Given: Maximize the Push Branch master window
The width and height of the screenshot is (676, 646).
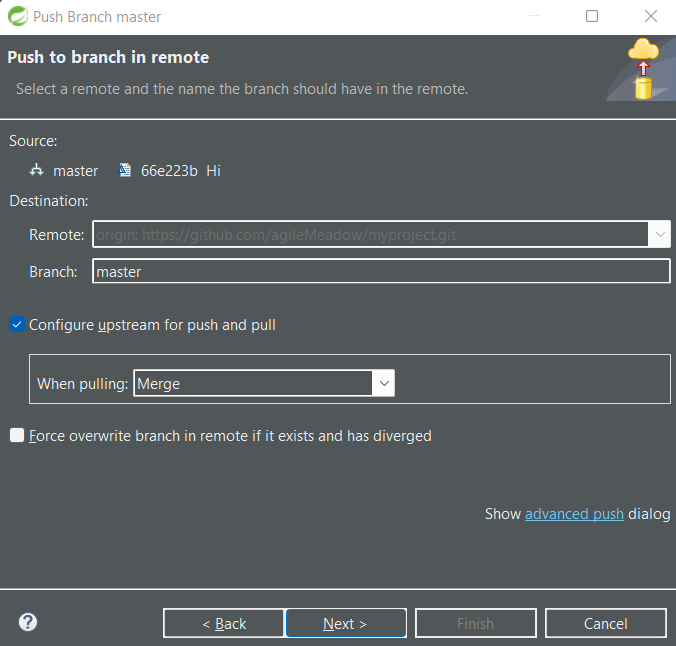Looking at the screenshot, I should (592, 16).
